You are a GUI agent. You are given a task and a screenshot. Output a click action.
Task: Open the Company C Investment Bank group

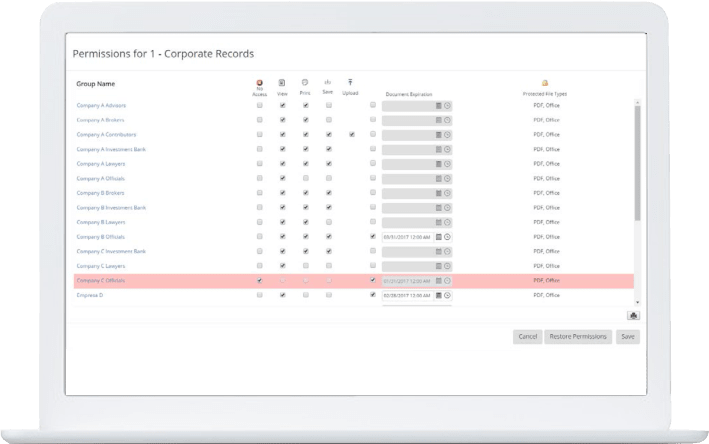(x=111, y=251)
